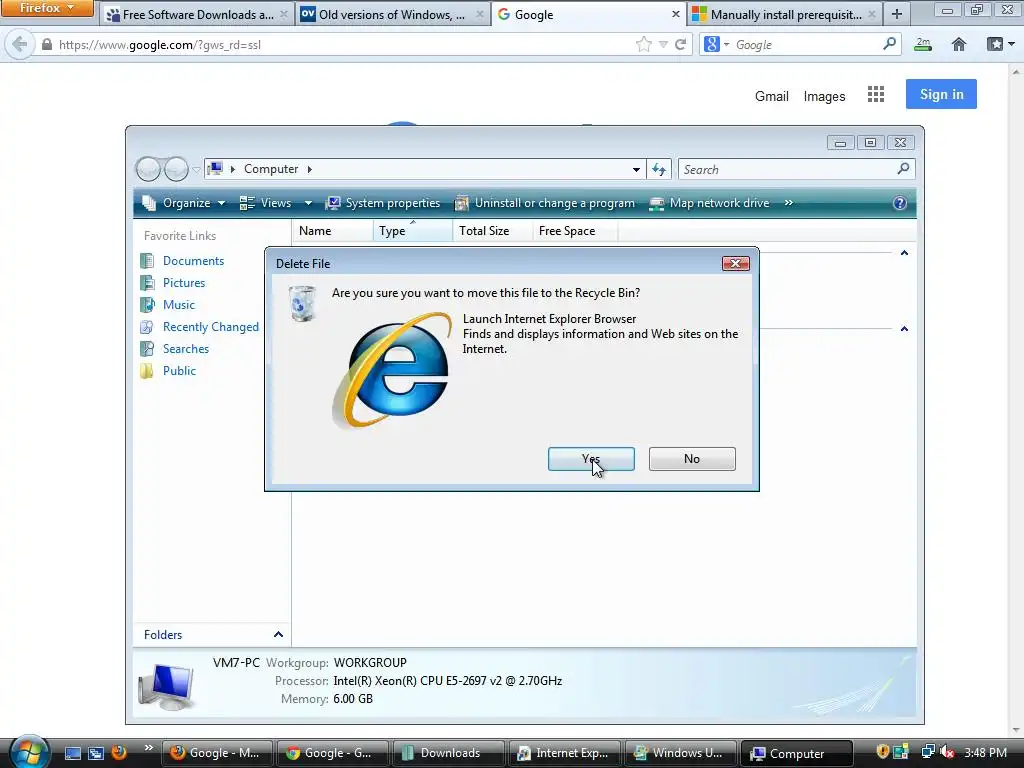The width and height of the screenshot is (1024, 768).
Task: Switch to Manually install prerequisites tab
Action: (x=785, y=14)
